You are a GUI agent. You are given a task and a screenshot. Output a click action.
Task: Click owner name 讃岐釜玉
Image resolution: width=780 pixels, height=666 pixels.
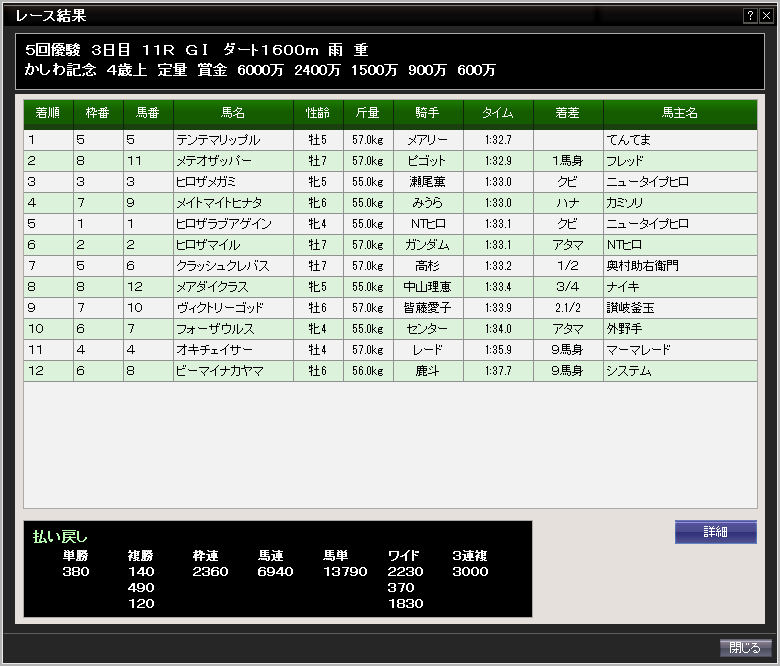630,308
